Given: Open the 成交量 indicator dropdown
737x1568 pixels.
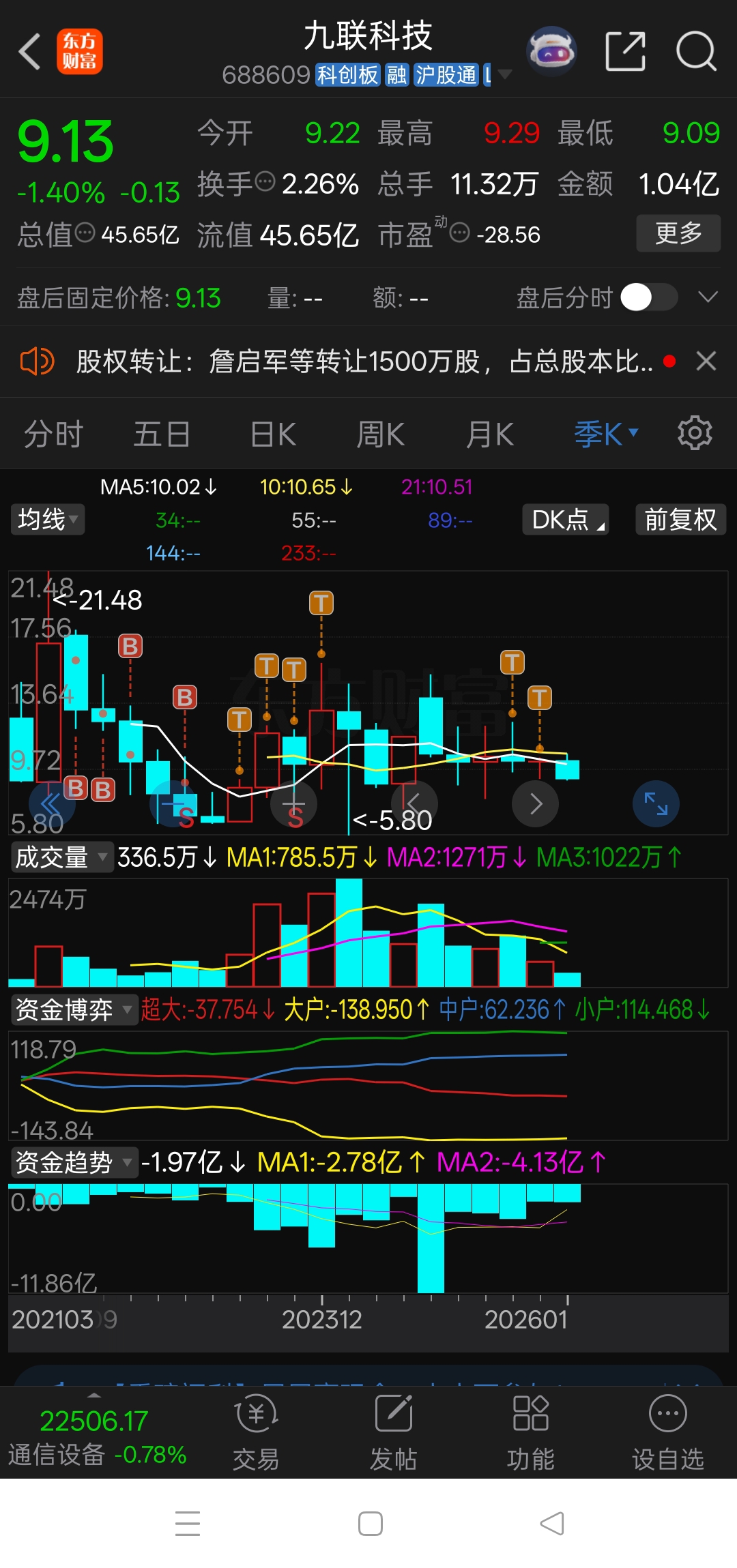Looking at the screenshot, I should [61, 857].
